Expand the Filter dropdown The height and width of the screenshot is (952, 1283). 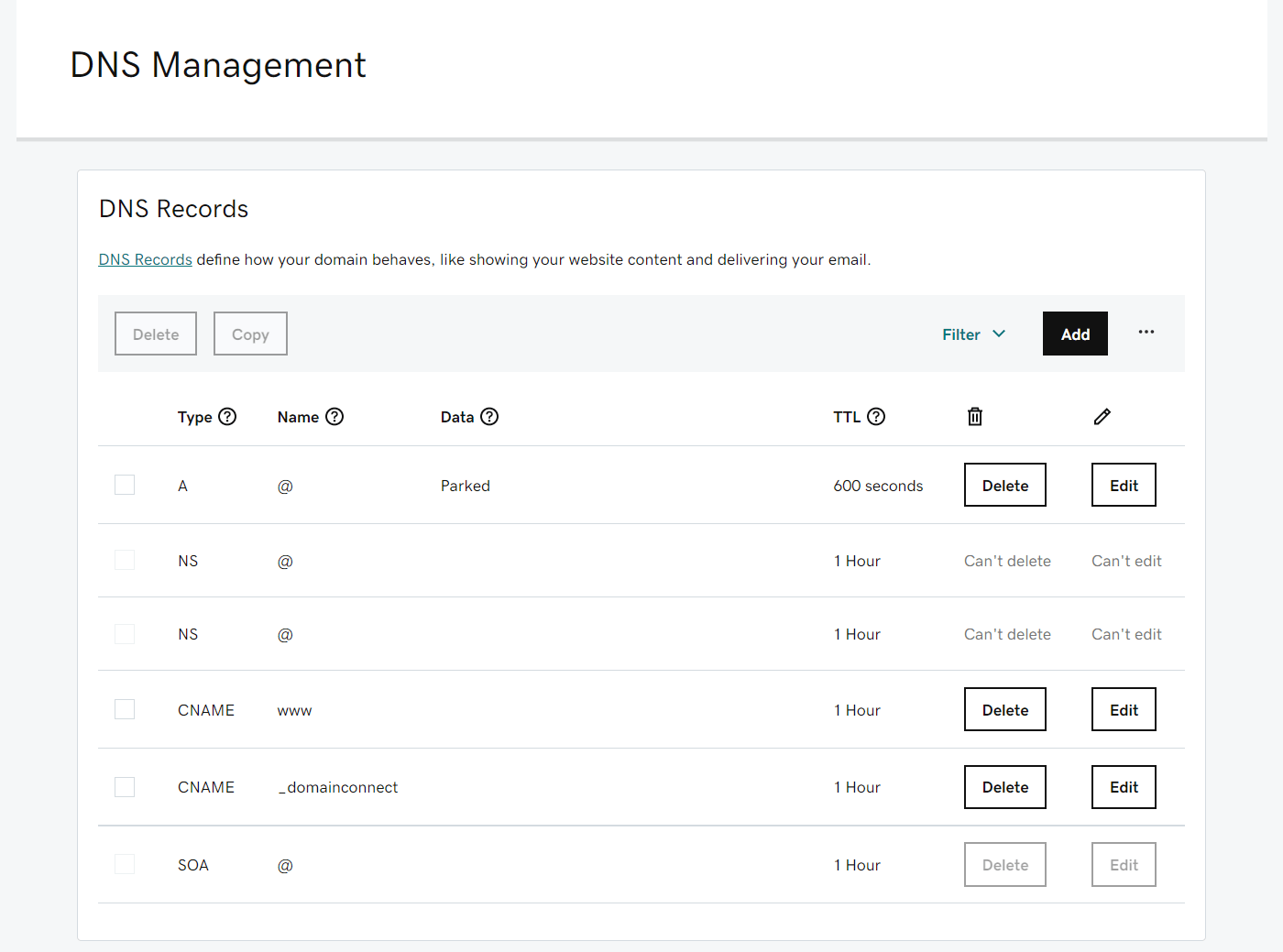973,334
